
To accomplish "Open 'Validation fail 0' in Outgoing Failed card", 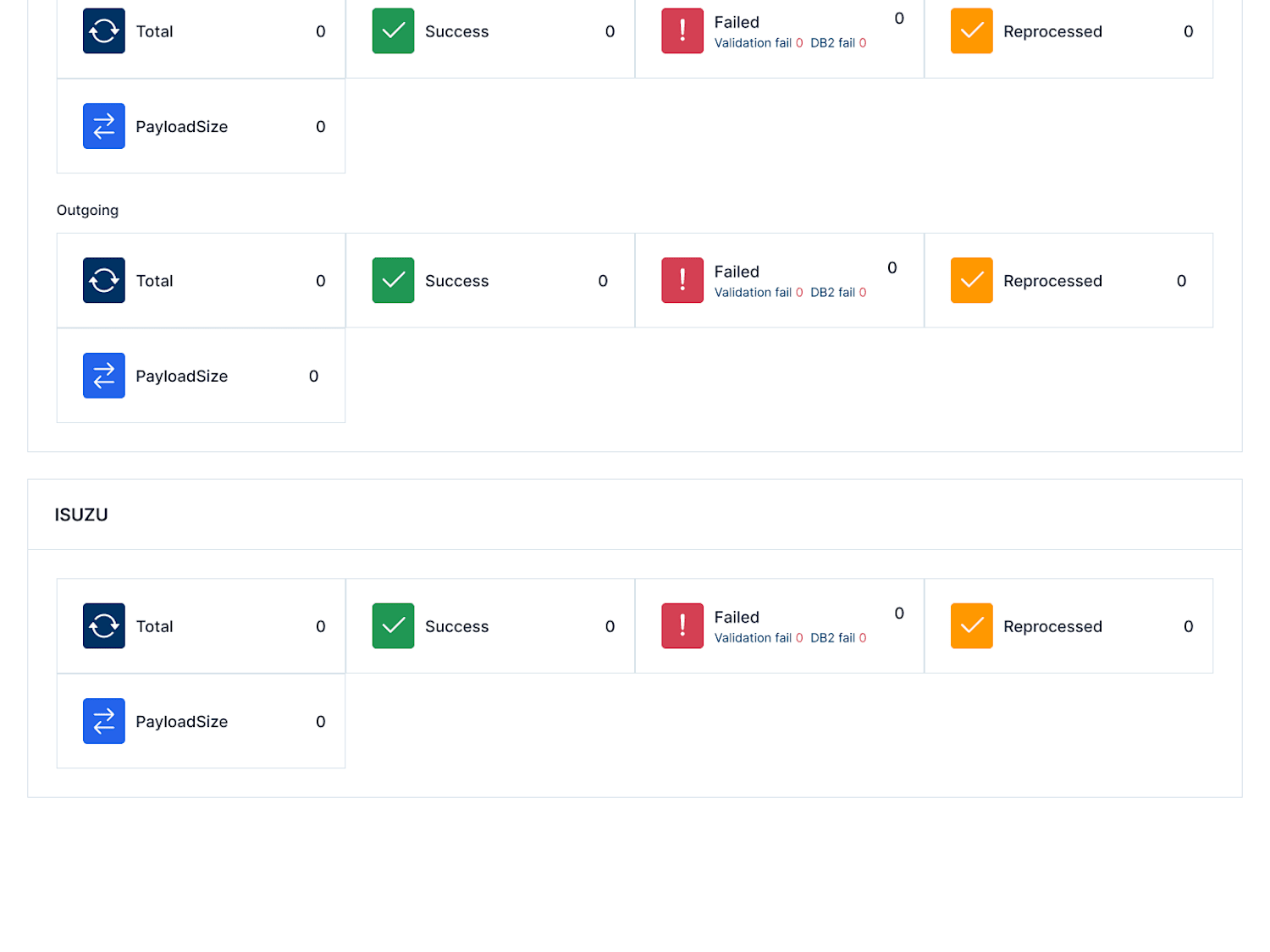I will (759, 293).
